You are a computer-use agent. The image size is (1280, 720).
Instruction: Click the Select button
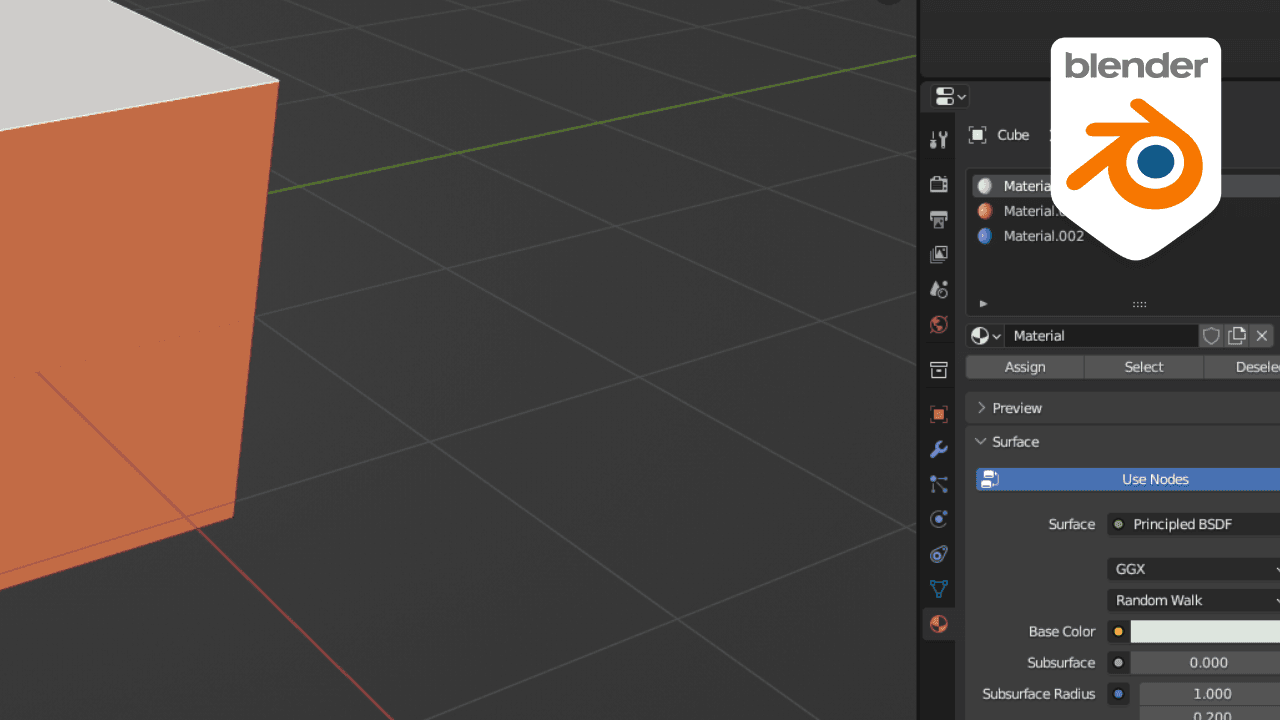(x=1144, y=367)
